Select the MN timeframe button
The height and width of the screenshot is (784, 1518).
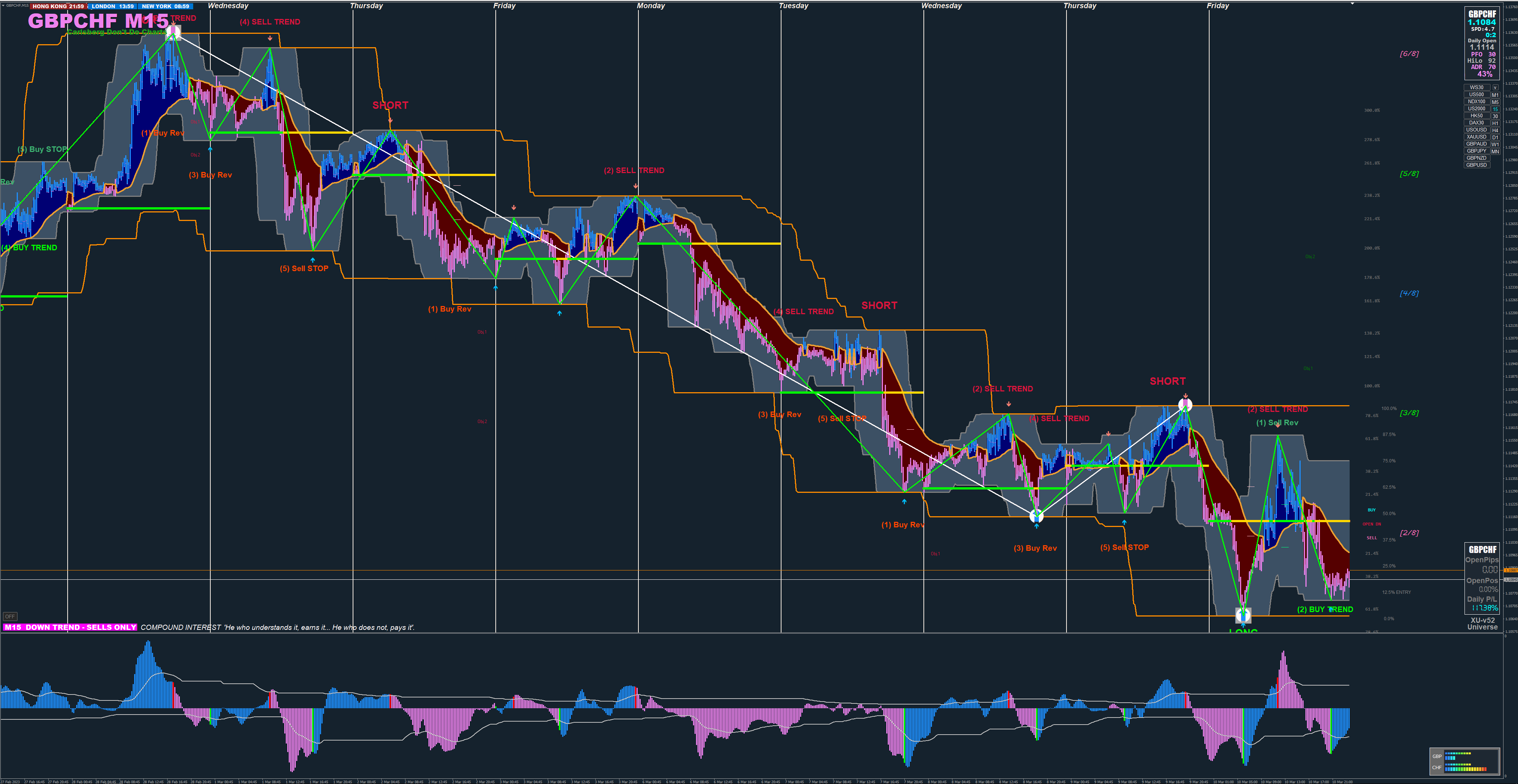1495,152
